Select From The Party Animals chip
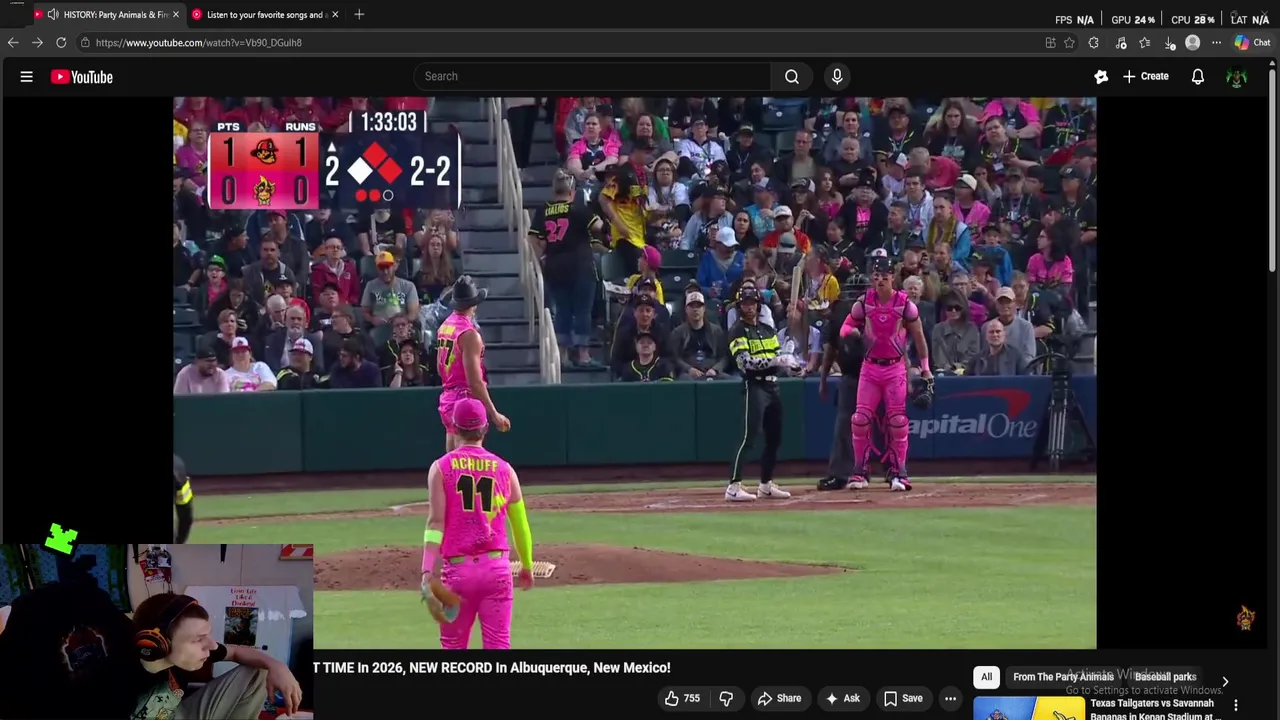 (1063, 677)
